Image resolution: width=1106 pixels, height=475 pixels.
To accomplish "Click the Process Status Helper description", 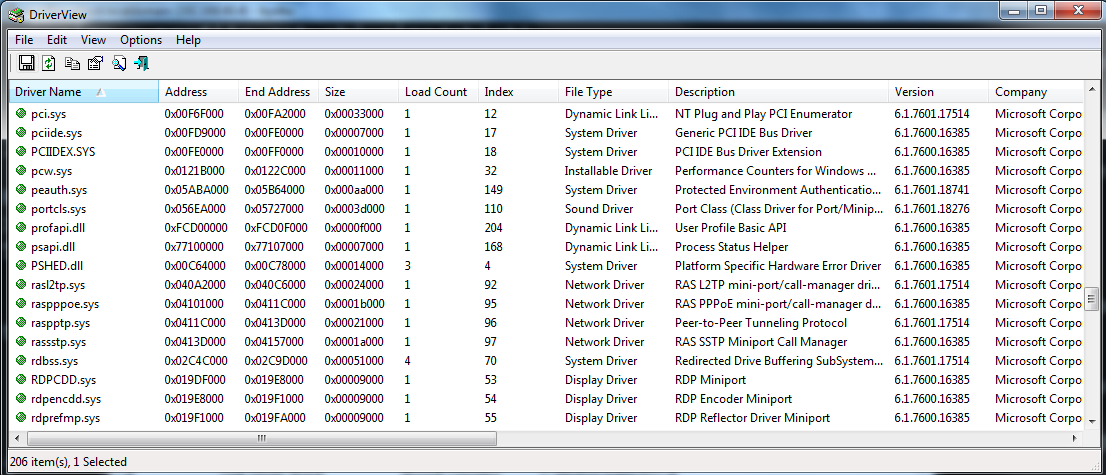I will pyautogui.click(x=731, y=247).
